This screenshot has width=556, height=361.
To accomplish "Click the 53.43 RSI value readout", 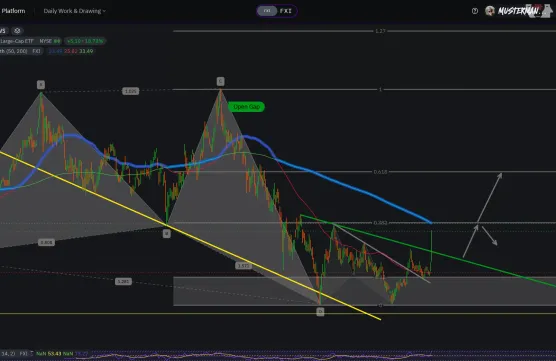I will (55, 354).
